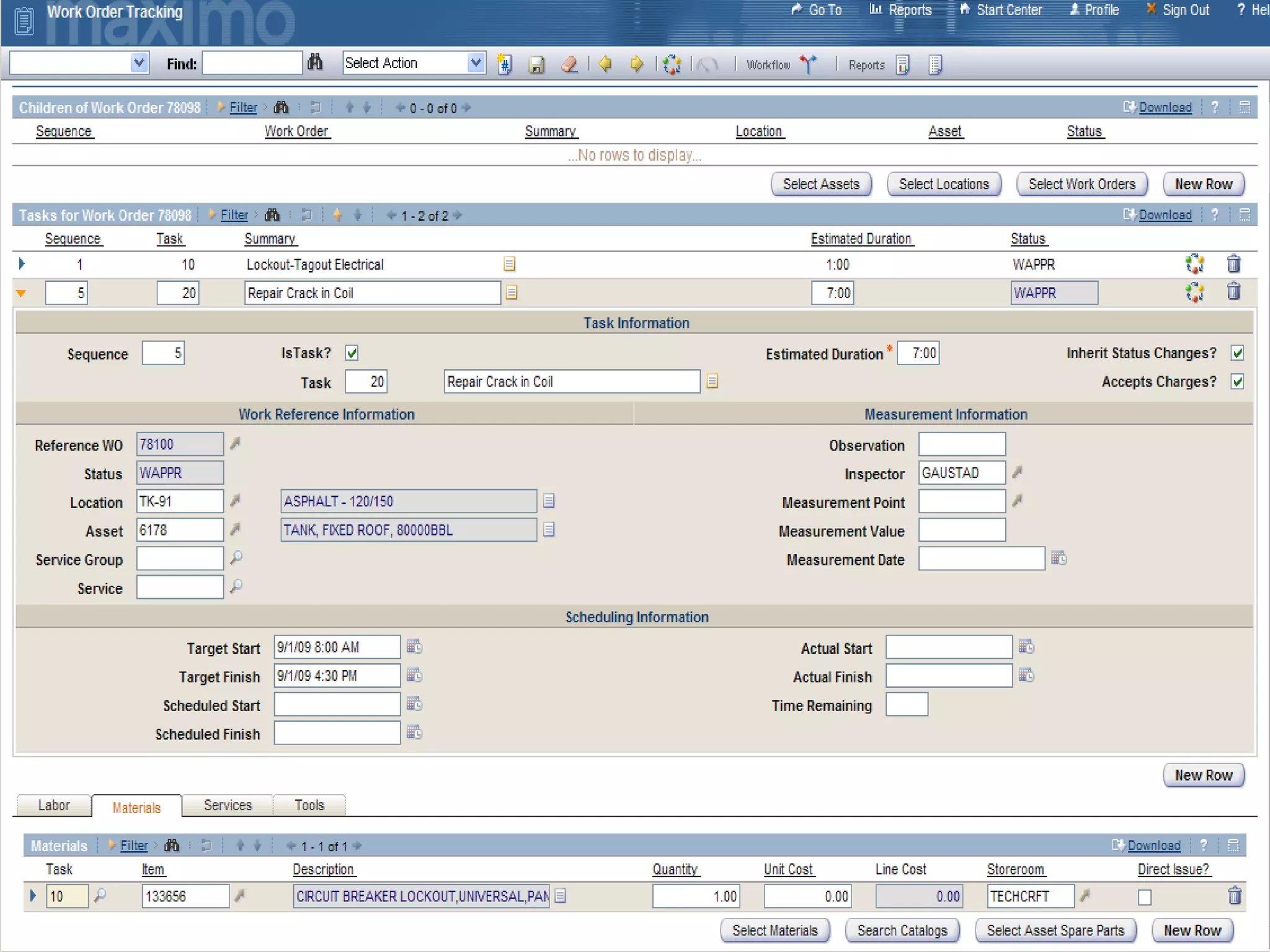The height and width of the screenshot is (952, 1270).
Task: Click Download link in Tasks table
Action: click(1165, 215)
